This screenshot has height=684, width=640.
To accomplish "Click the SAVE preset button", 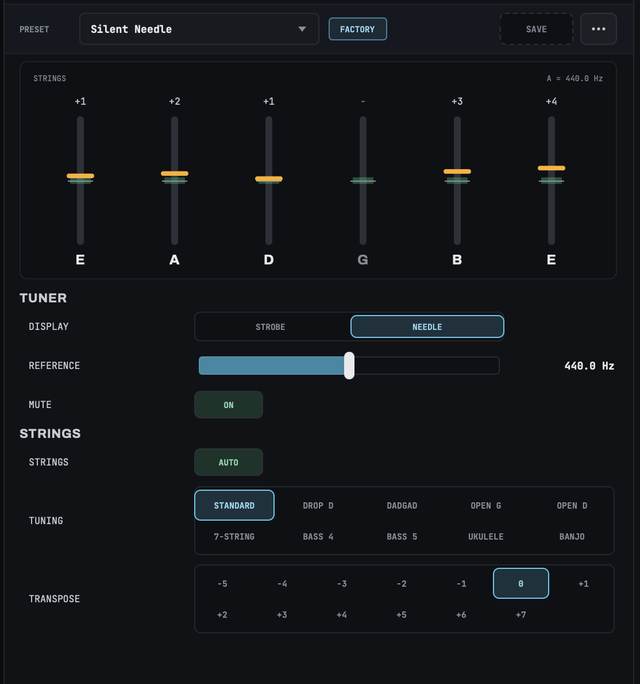I will (x=536, y=29).
